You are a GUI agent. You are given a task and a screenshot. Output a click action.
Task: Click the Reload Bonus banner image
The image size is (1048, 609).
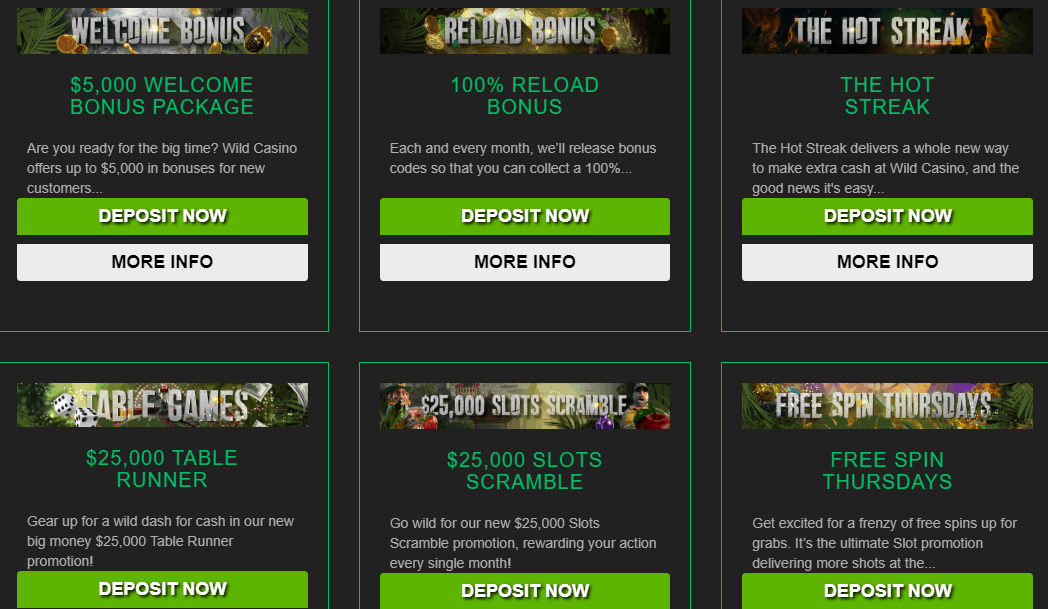(525, 31)
